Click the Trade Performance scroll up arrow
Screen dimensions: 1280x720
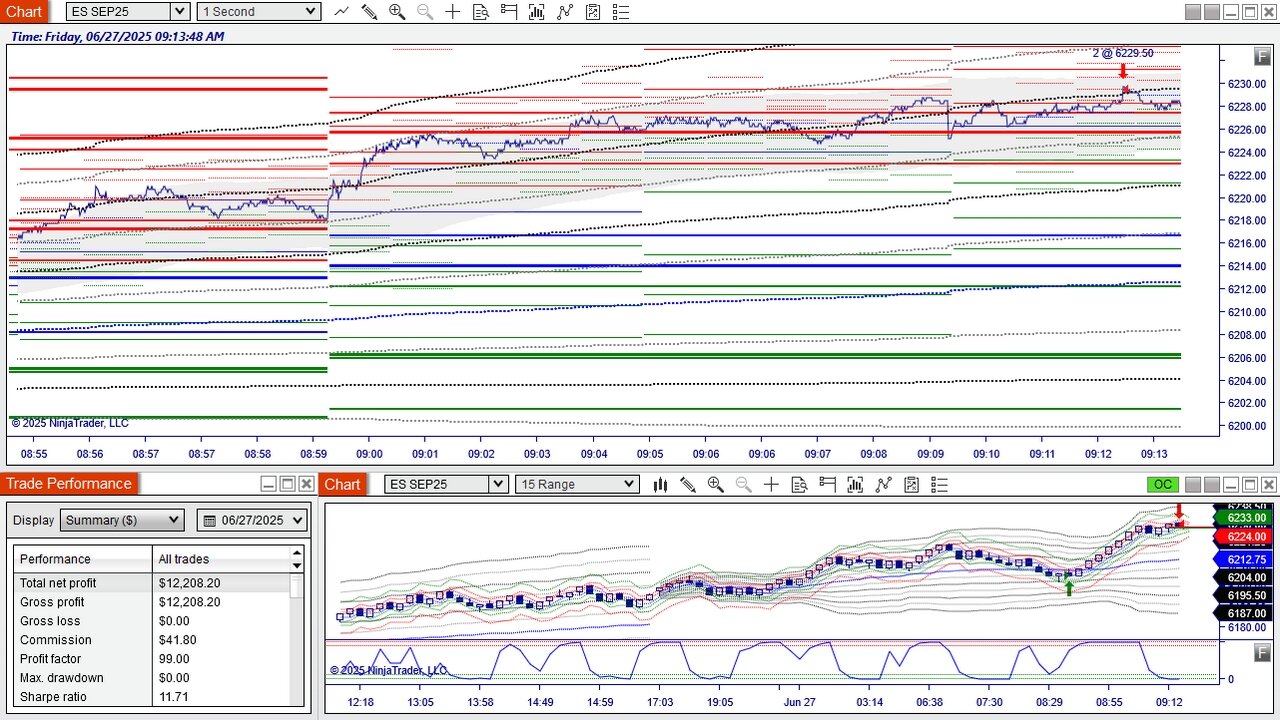tap(297, 553)
